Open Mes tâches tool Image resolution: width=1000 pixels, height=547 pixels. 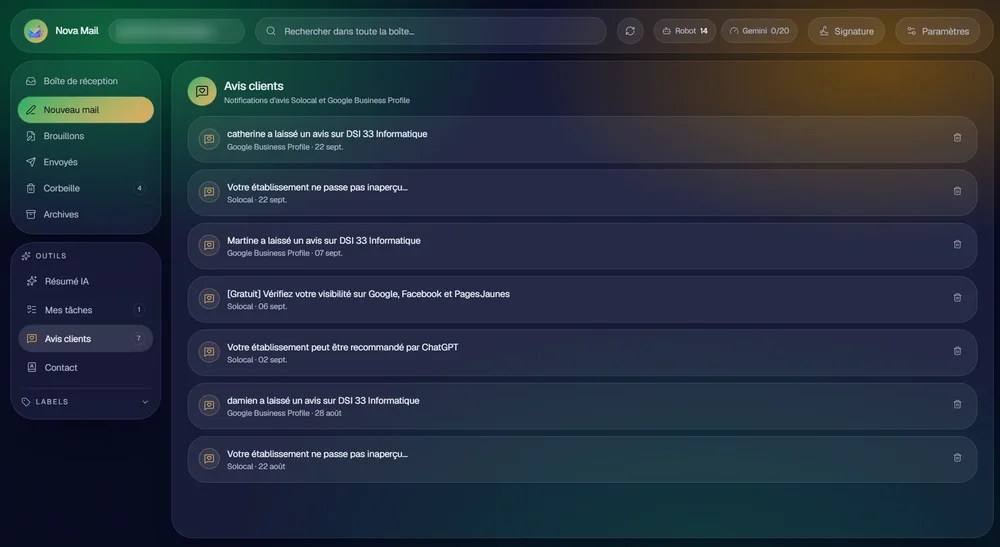point(85,310)
